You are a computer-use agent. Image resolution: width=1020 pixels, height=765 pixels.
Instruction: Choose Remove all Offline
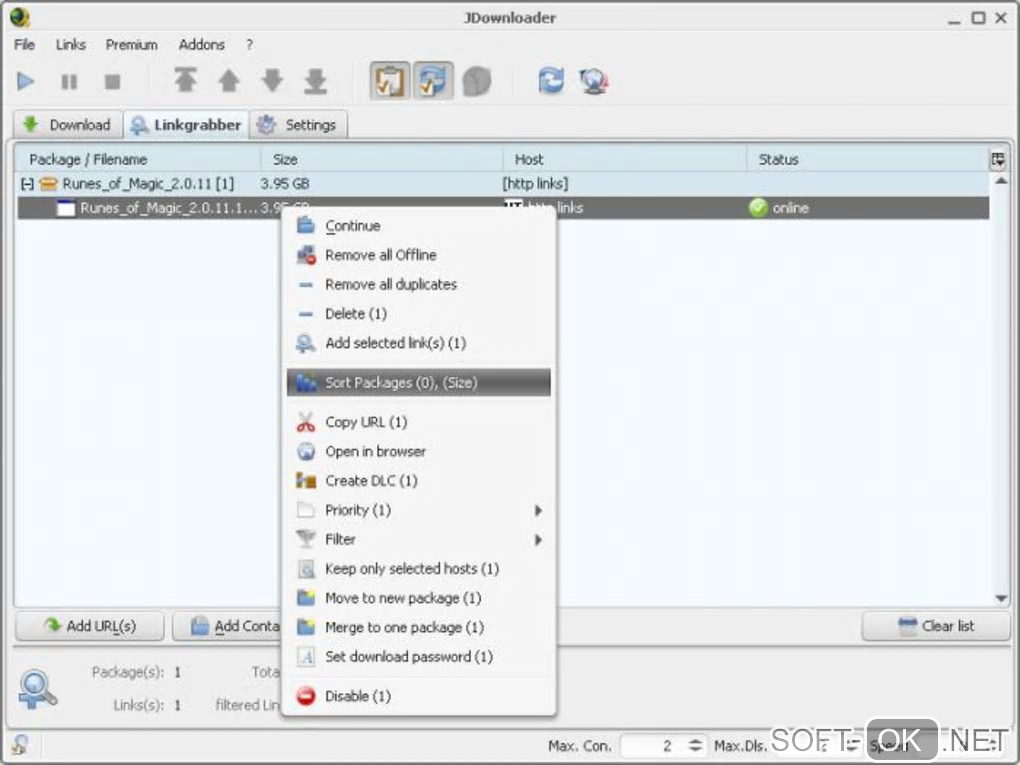(x=418, y=255)
